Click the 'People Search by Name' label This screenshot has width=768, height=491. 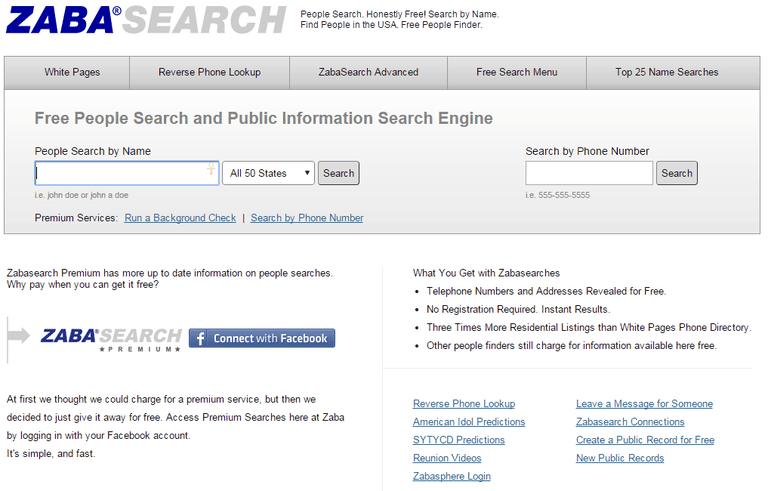(93, 151)
